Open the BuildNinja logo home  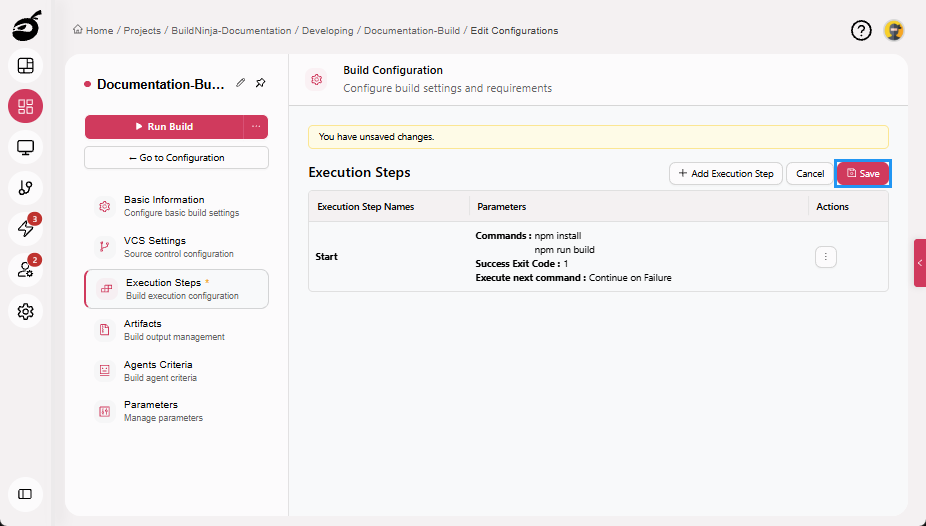point(27,25)
